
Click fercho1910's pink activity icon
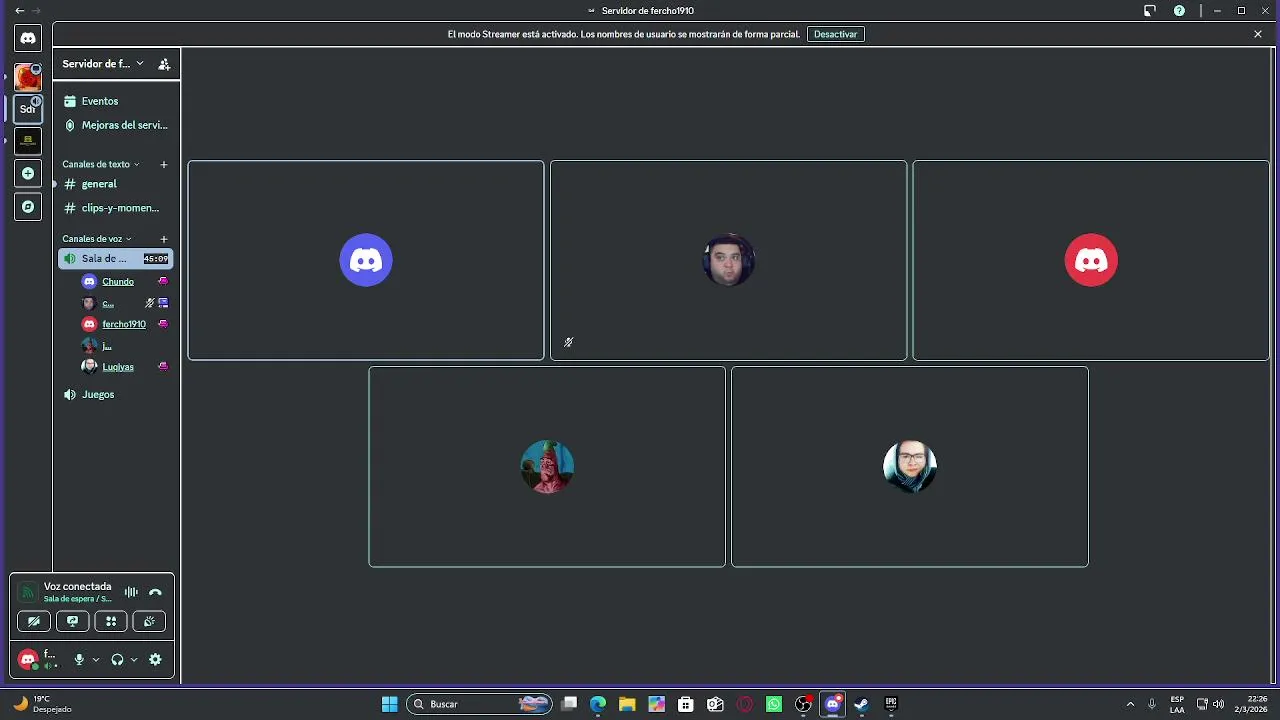click(x=163, y=324)
